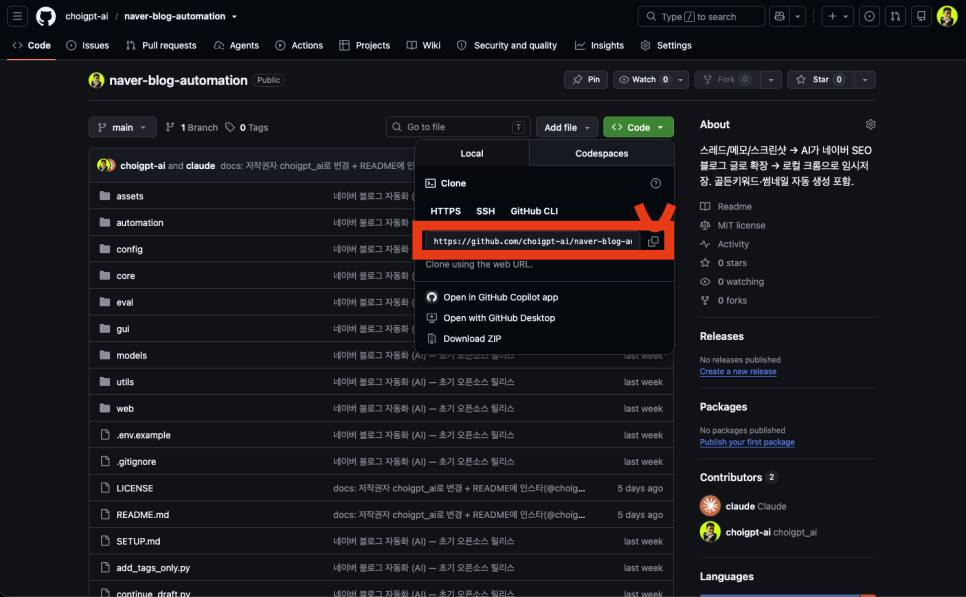Open the create new plus menu

(x=837, y=17)
